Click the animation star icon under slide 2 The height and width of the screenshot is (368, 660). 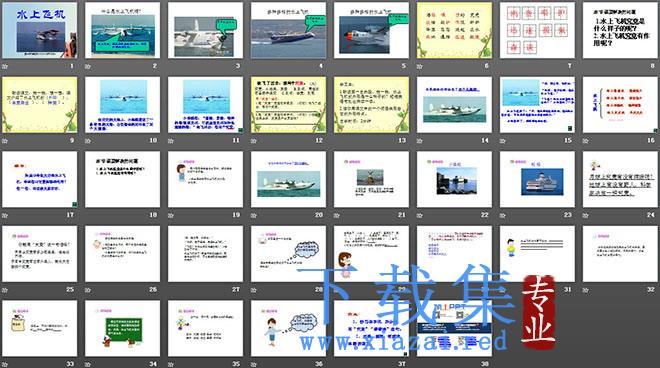(88, 67)
